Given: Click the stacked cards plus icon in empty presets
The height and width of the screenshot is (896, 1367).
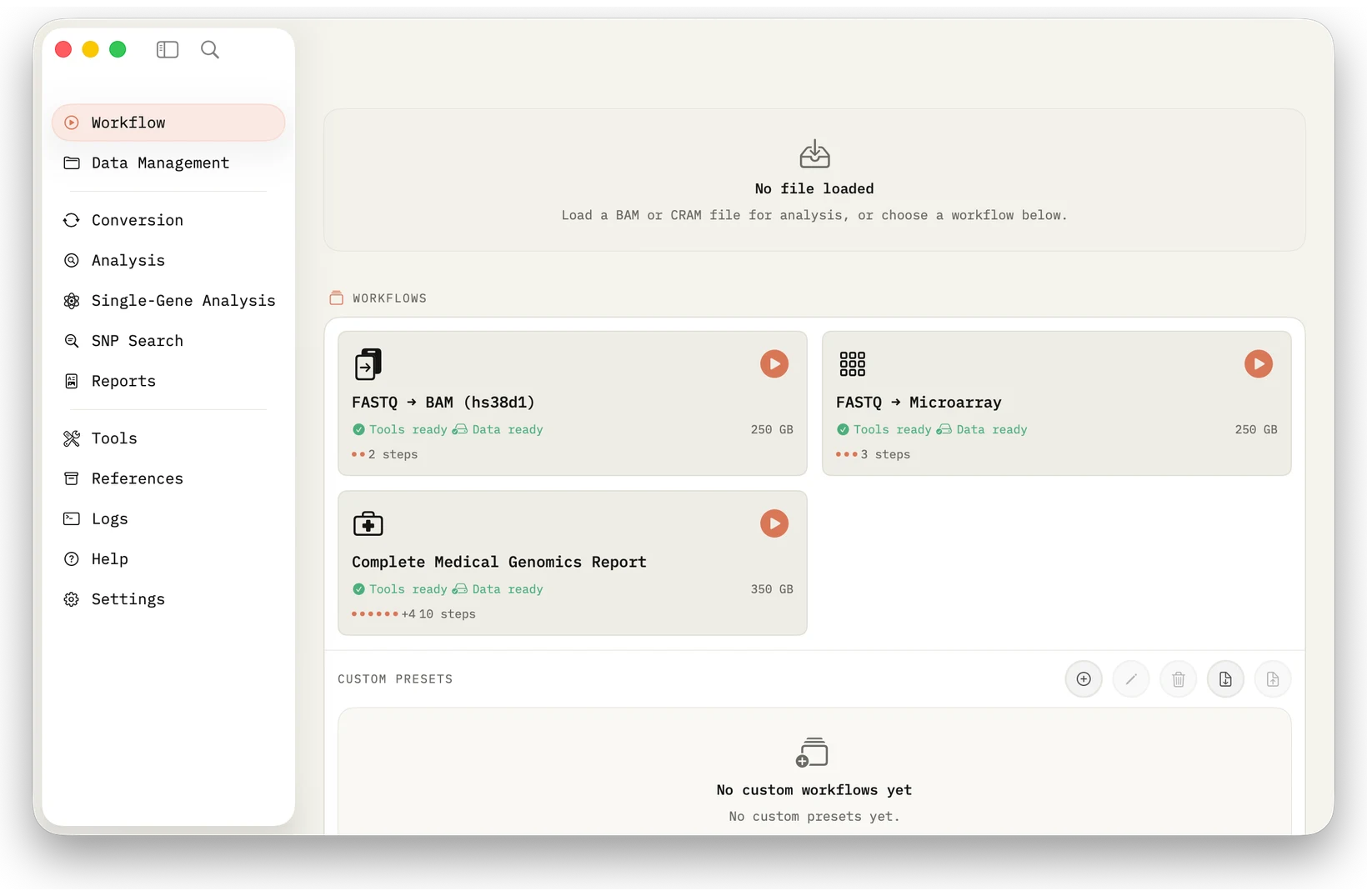Looking at the screenshot, I should click(x=812, y=753).
